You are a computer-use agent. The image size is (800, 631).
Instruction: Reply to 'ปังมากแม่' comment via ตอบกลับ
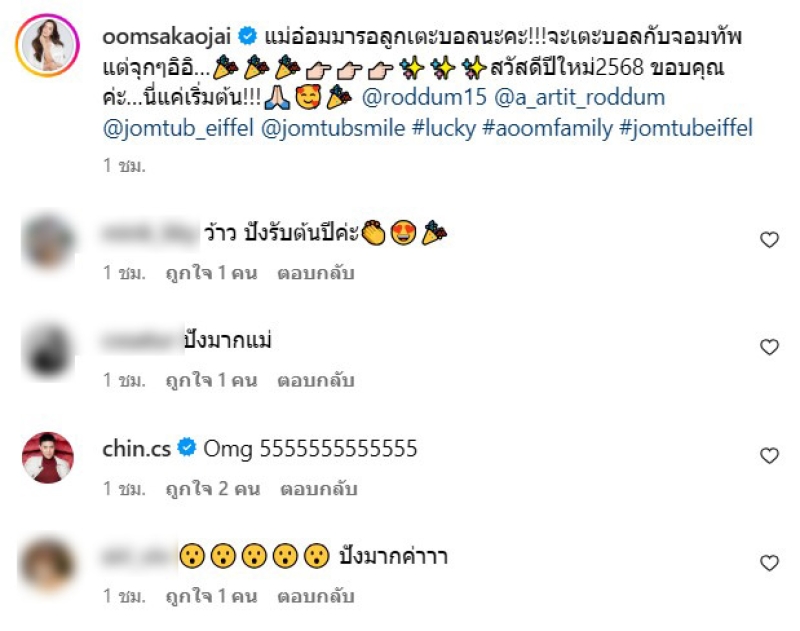click(316, 381)
